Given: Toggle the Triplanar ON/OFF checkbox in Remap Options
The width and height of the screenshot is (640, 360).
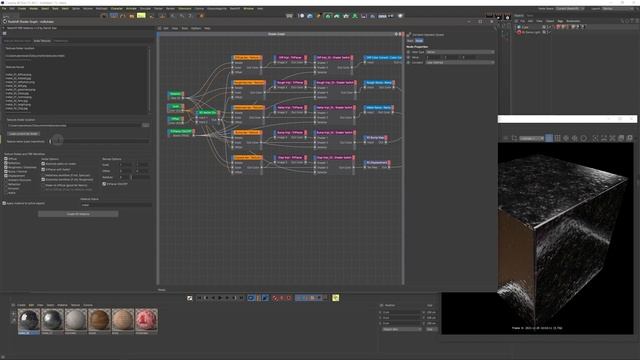Looking at the screenshot, I should (104, 184).
